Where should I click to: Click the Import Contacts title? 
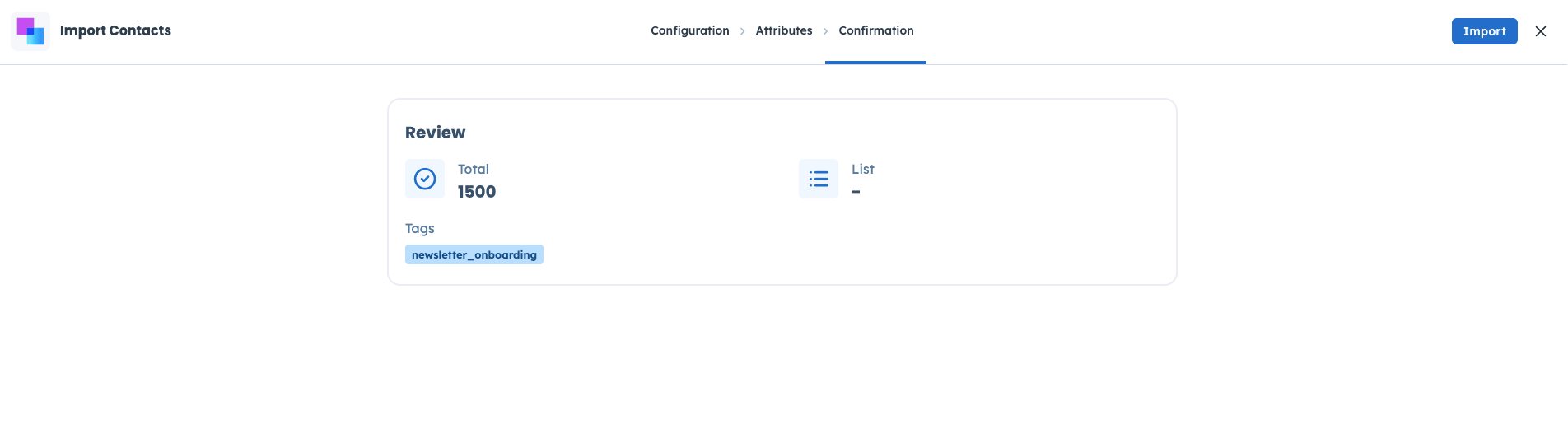pos(115,31)
